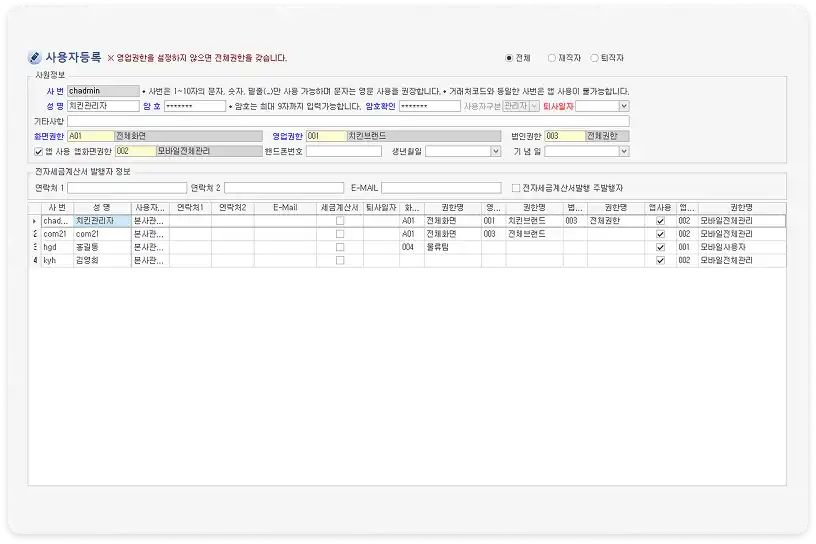This screenshot has height=544, width=816.
Task: Click the 암호 password field
Action: (195, 106)
